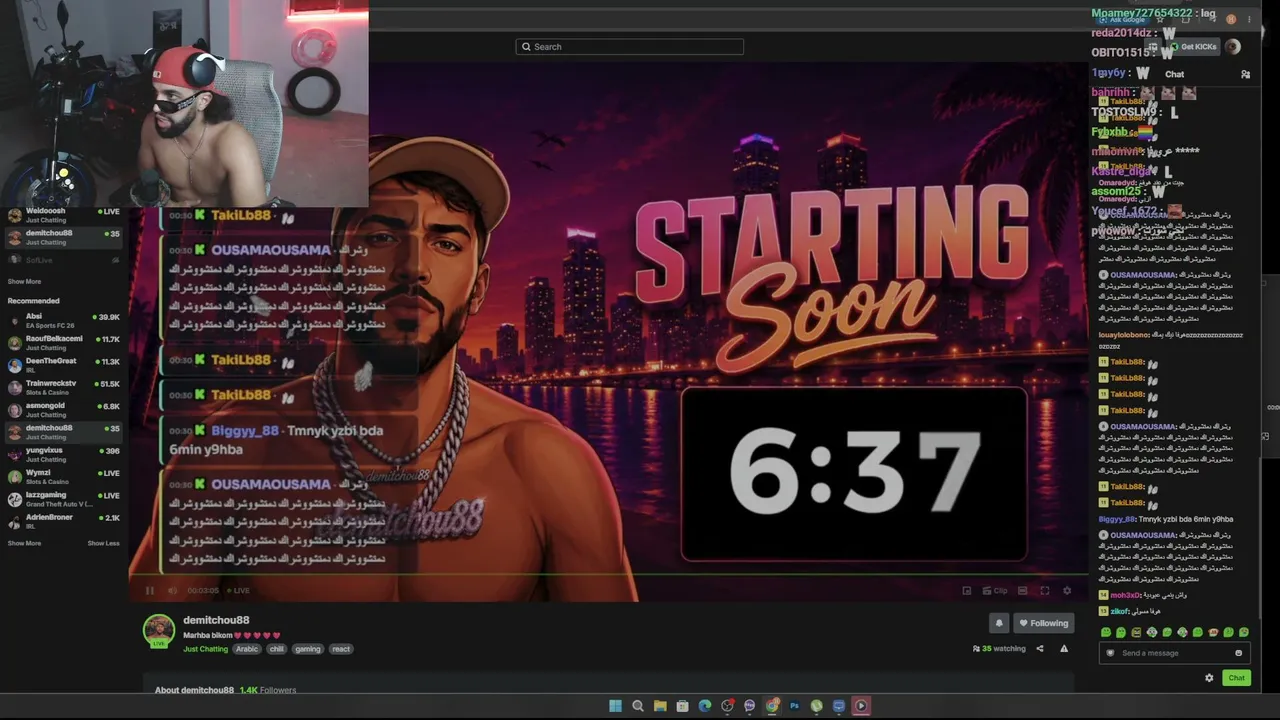
Task: Pause the live stream playback
Action: (150, 590)
